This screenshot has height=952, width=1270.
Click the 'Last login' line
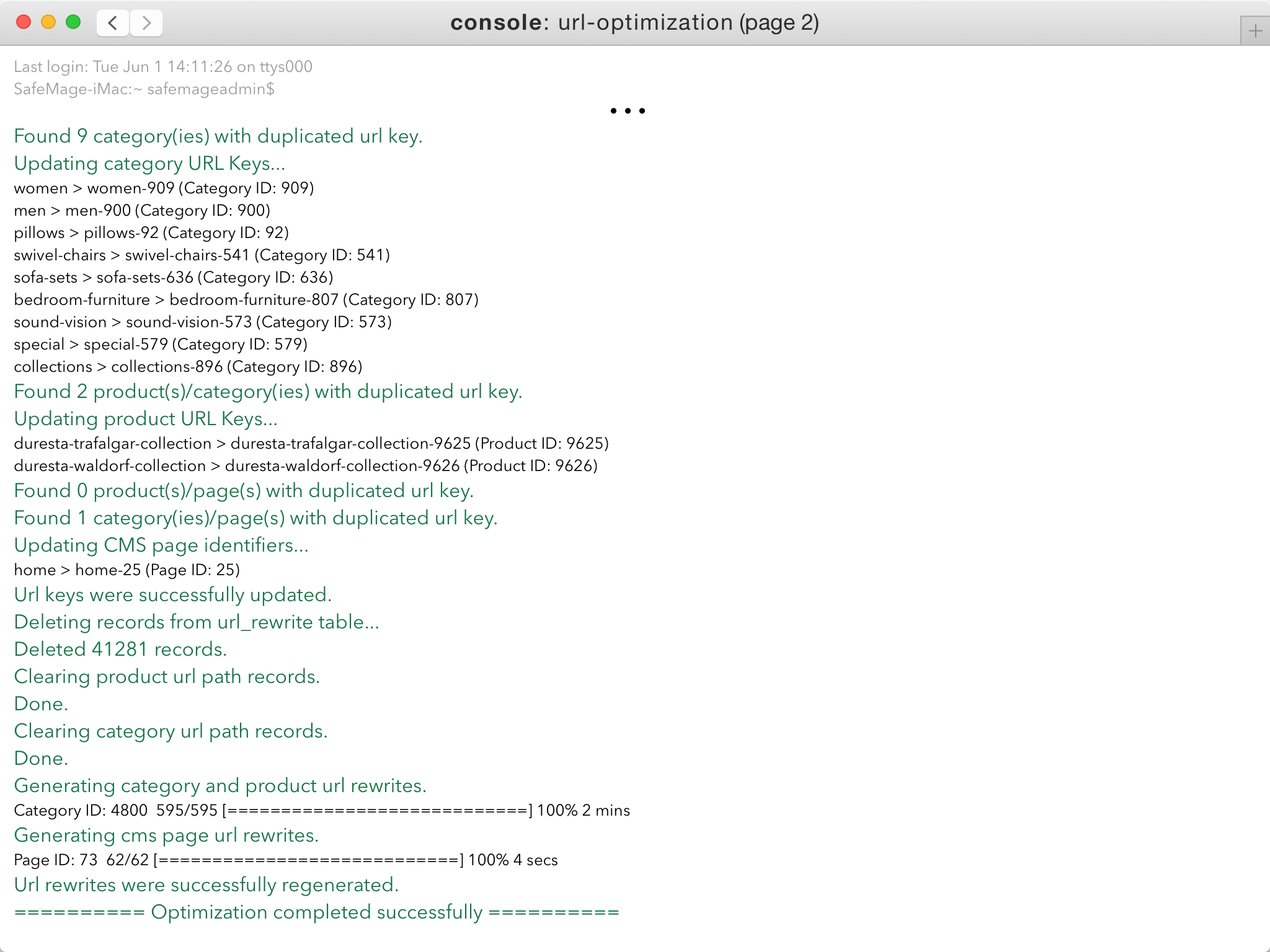(x=163, y=67)
